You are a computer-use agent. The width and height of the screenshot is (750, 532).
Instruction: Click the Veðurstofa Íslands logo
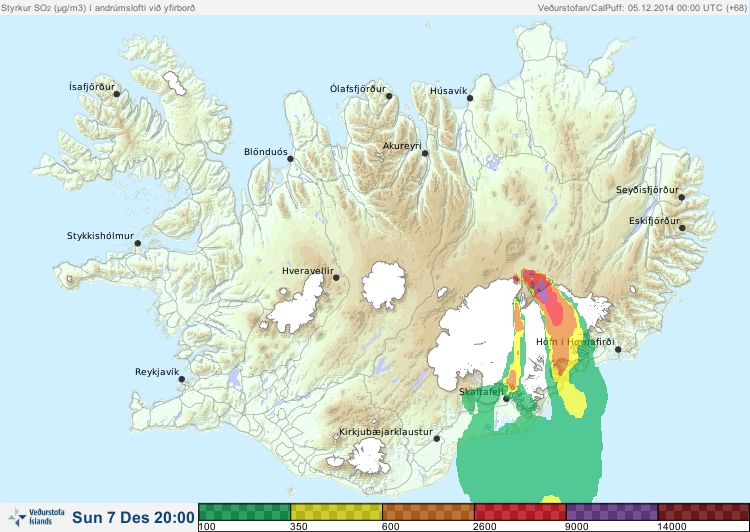pos(36,517)
